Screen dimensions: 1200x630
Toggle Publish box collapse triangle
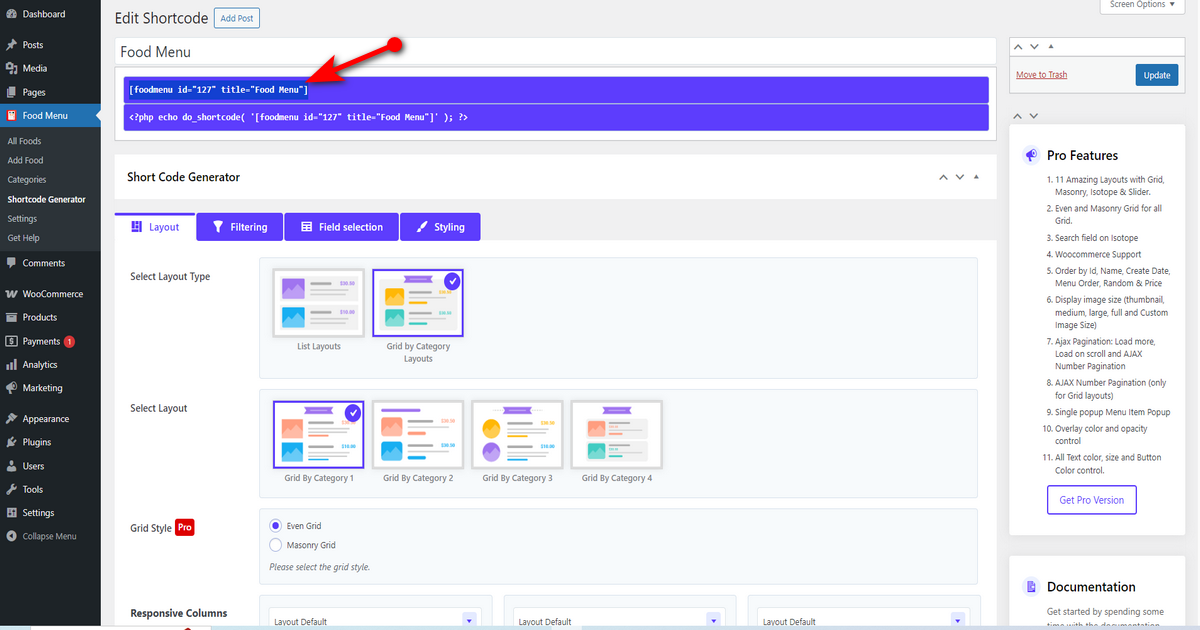coord(1051,46)
